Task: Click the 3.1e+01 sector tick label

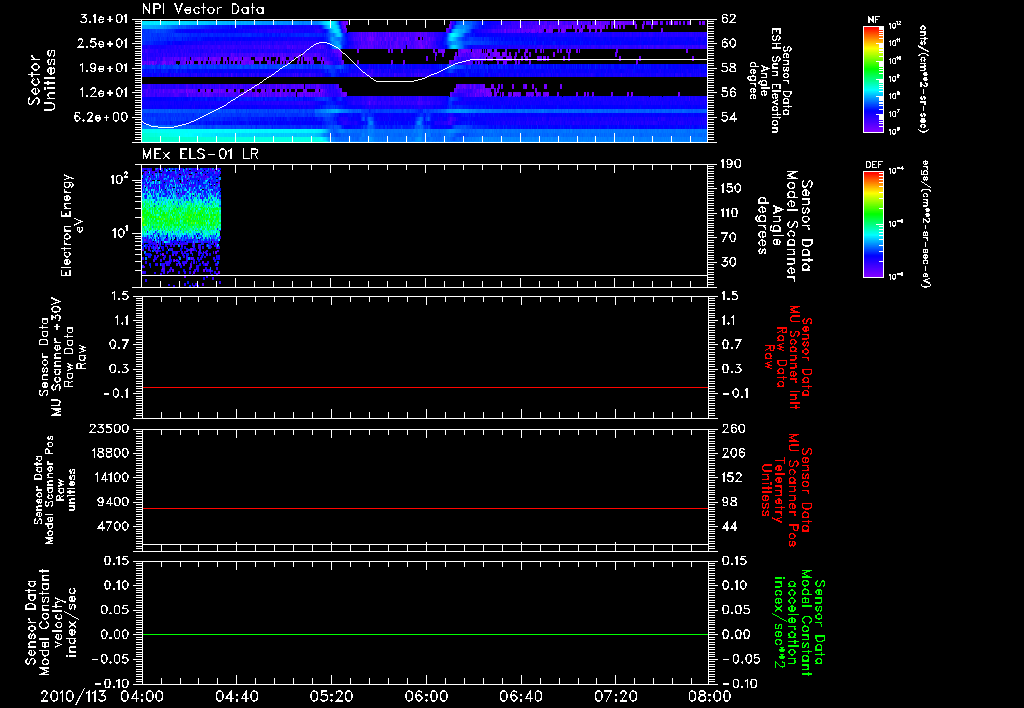Action: [104, 19]
